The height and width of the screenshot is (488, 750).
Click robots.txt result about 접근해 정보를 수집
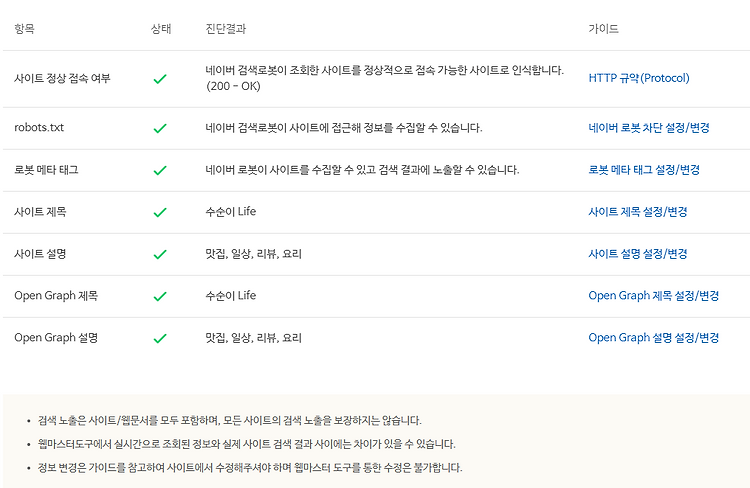(x=344, y=128)
